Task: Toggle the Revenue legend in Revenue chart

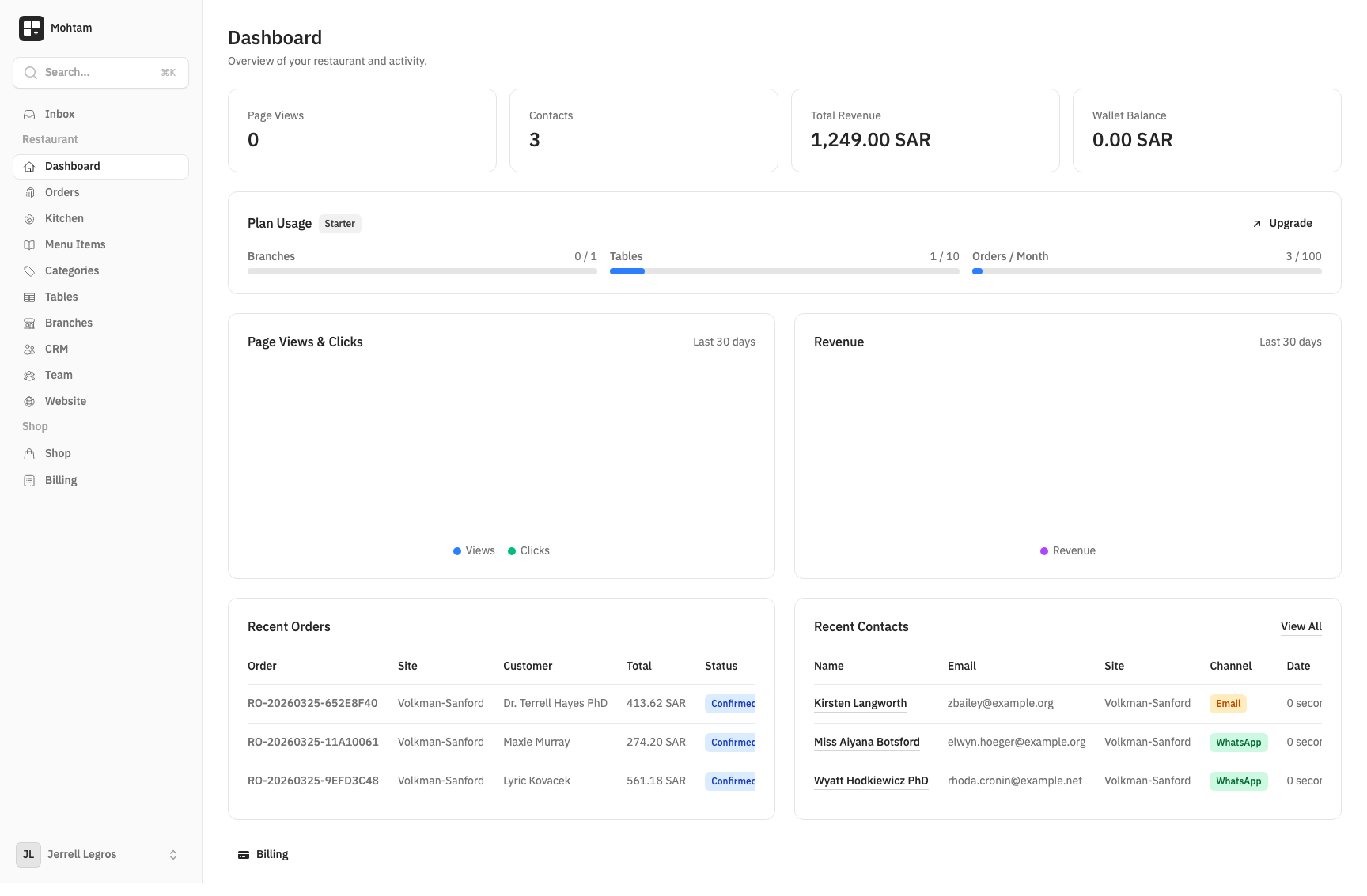Action: [x=1067, y=550]
